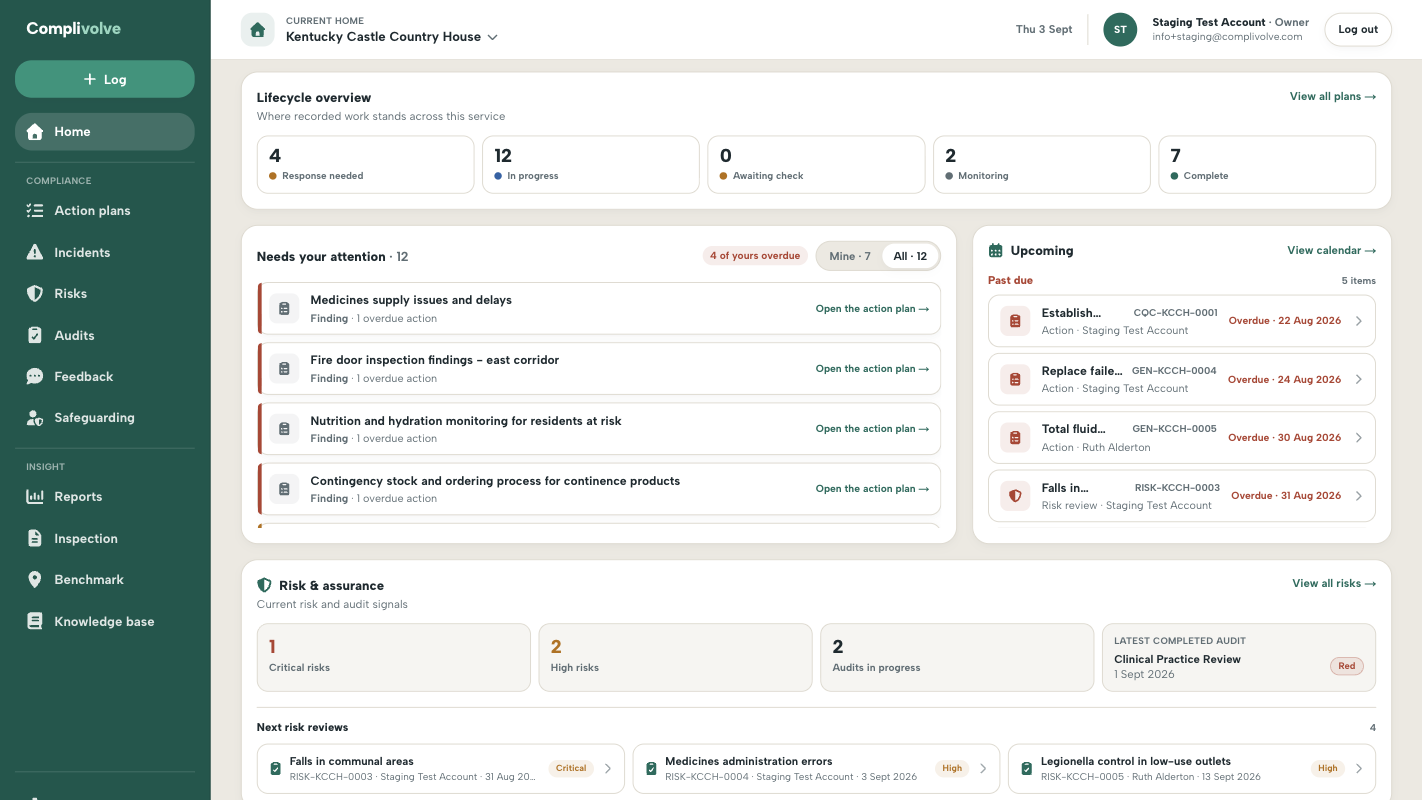Click clipboard icon on Contingency stock row
1422x800 pixels.
[x=284, y=489]
